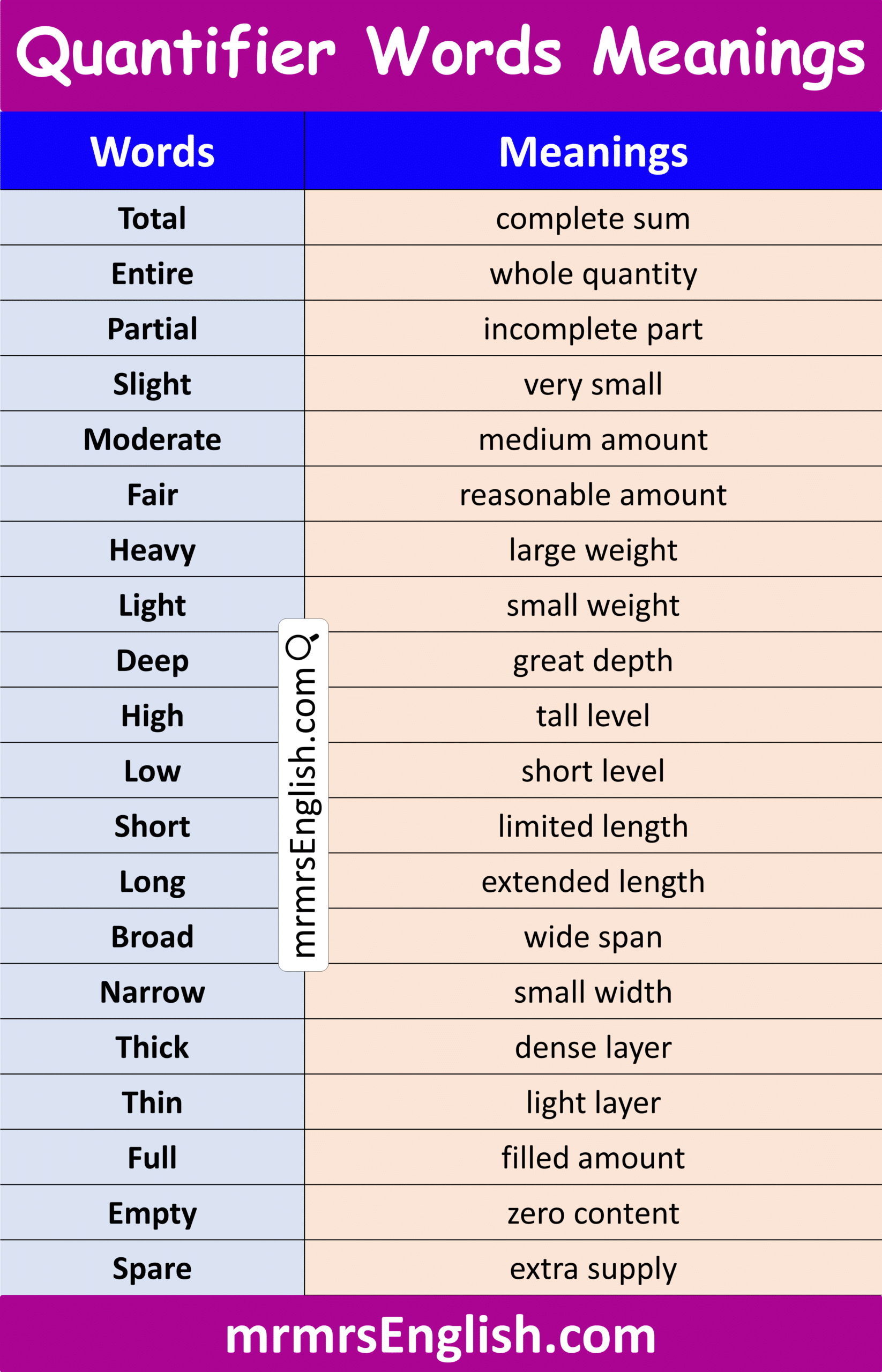Click the magnifier icon in the vertical watermark
Screen dimensions: 882x1372
(x=302, y=646)
